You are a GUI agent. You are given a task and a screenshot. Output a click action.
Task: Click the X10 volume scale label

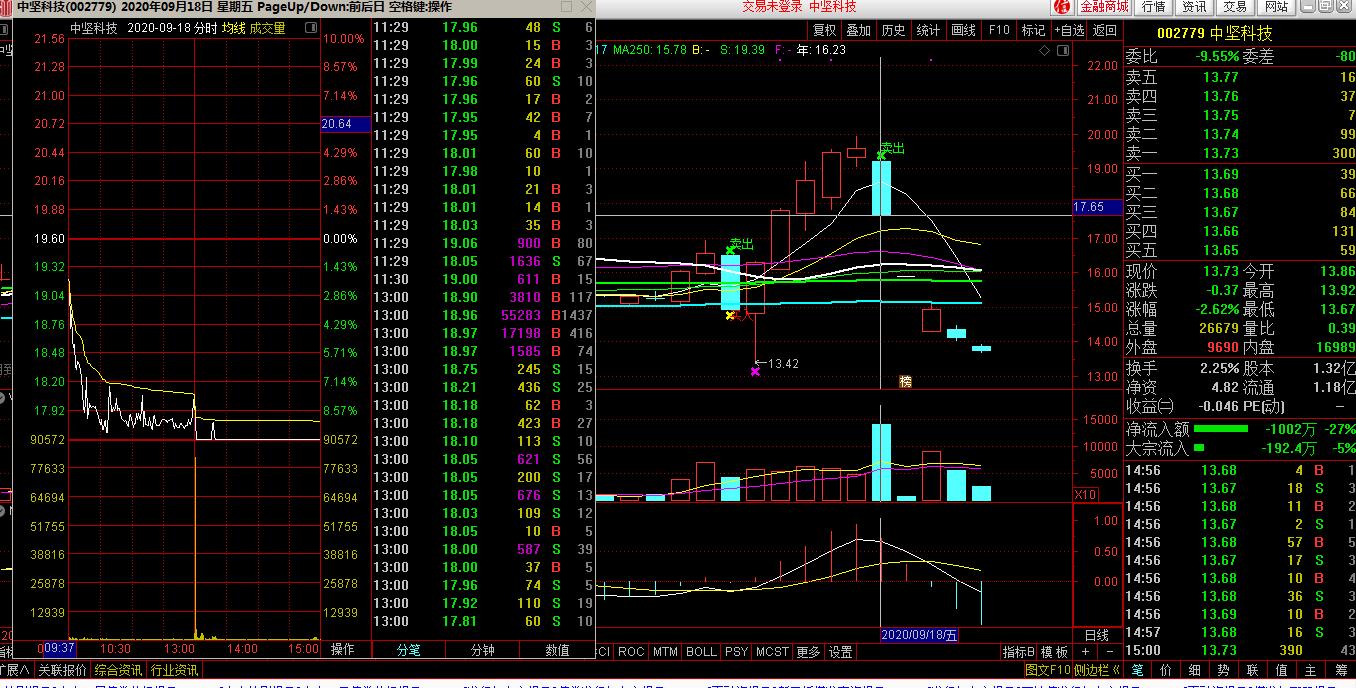pos(1085,494)
